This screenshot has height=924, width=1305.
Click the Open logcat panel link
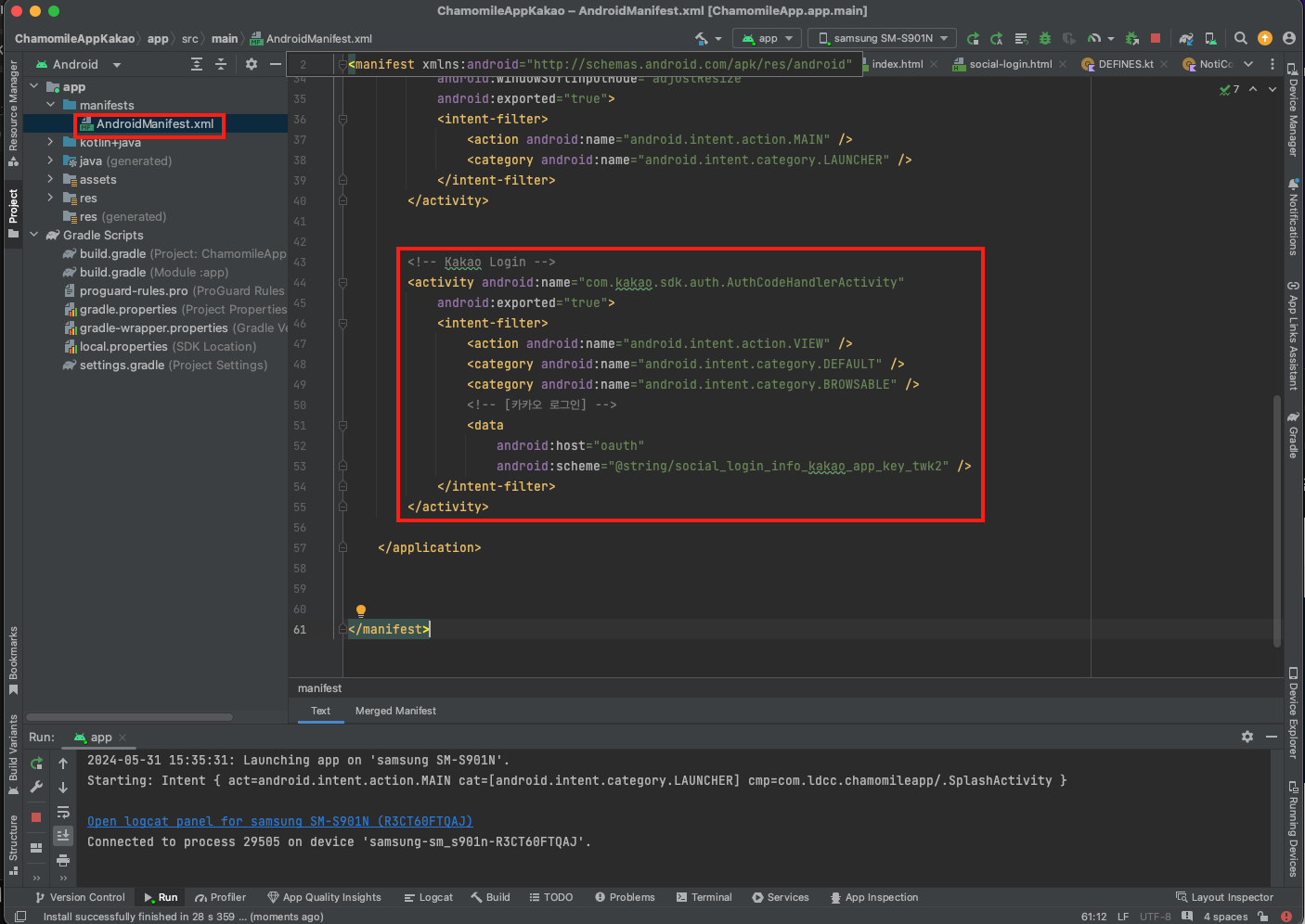(279, 821)
